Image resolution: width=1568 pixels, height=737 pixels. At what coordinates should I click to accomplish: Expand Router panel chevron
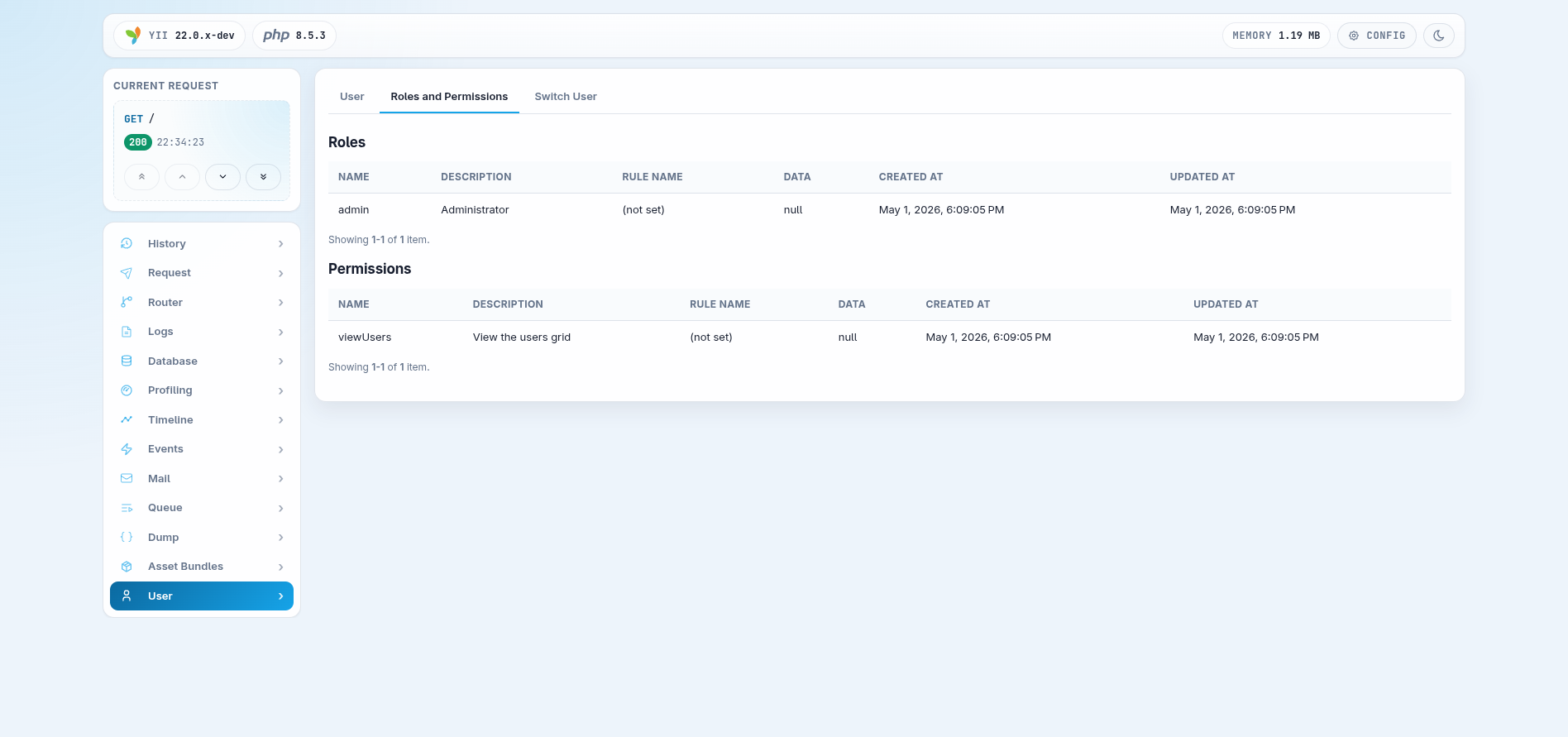point(281,303)
